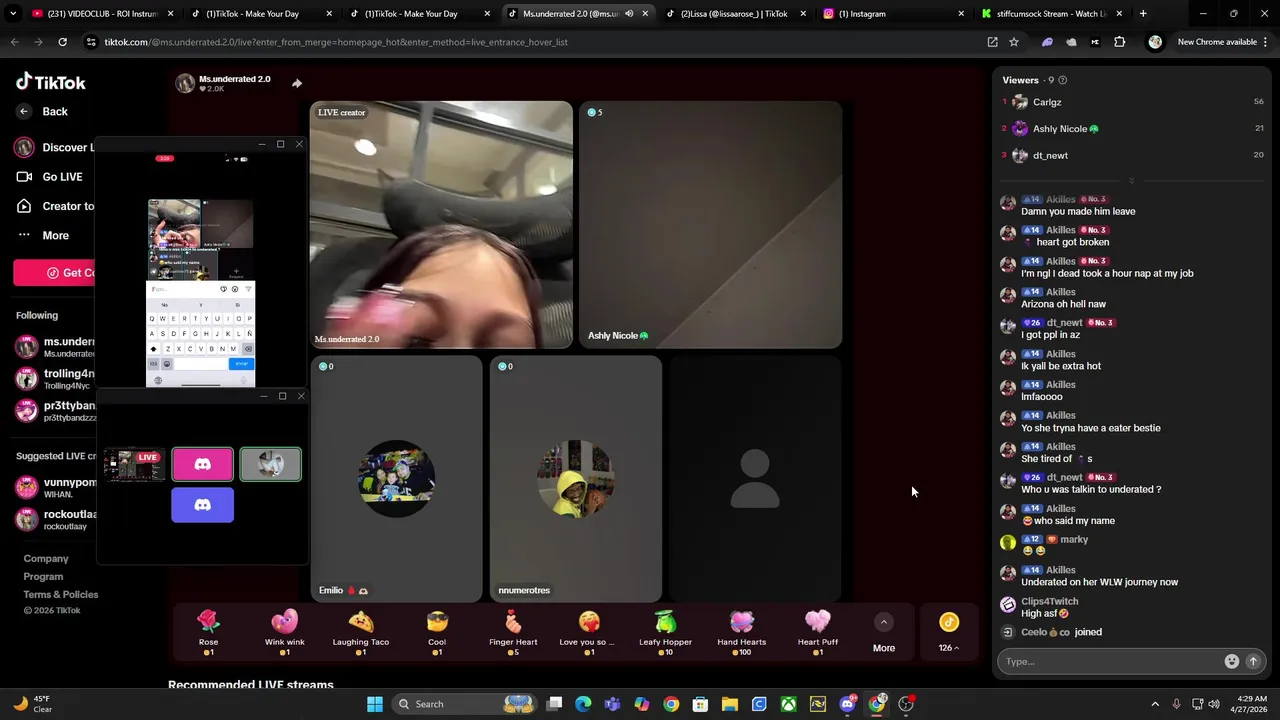Screen dimensions: 1280x720
Task: Mute the audio playing Ms.underrated tab
Action: (x=628, y=14)
